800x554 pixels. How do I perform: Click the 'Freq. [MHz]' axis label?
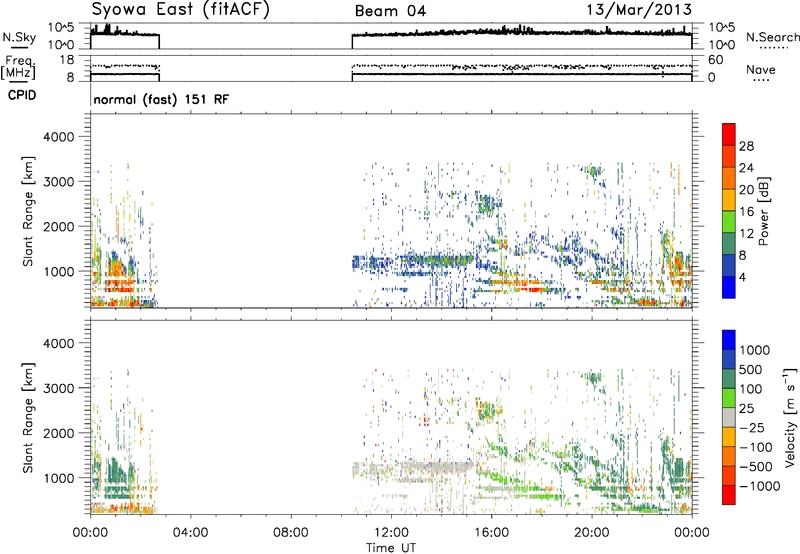18,67
